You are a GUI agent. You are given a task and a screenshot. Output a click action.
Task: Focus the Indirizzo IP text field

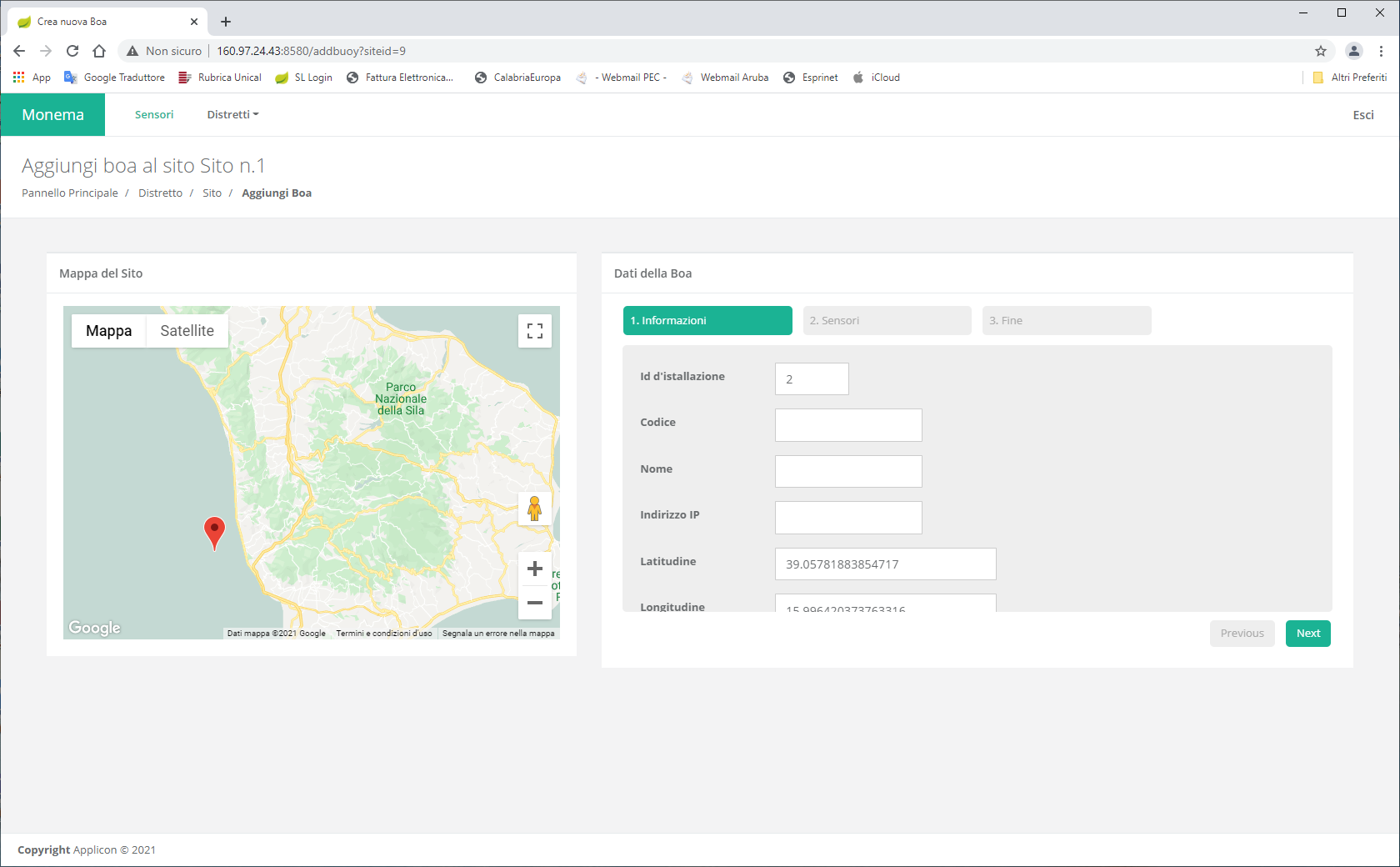[848, 518]
